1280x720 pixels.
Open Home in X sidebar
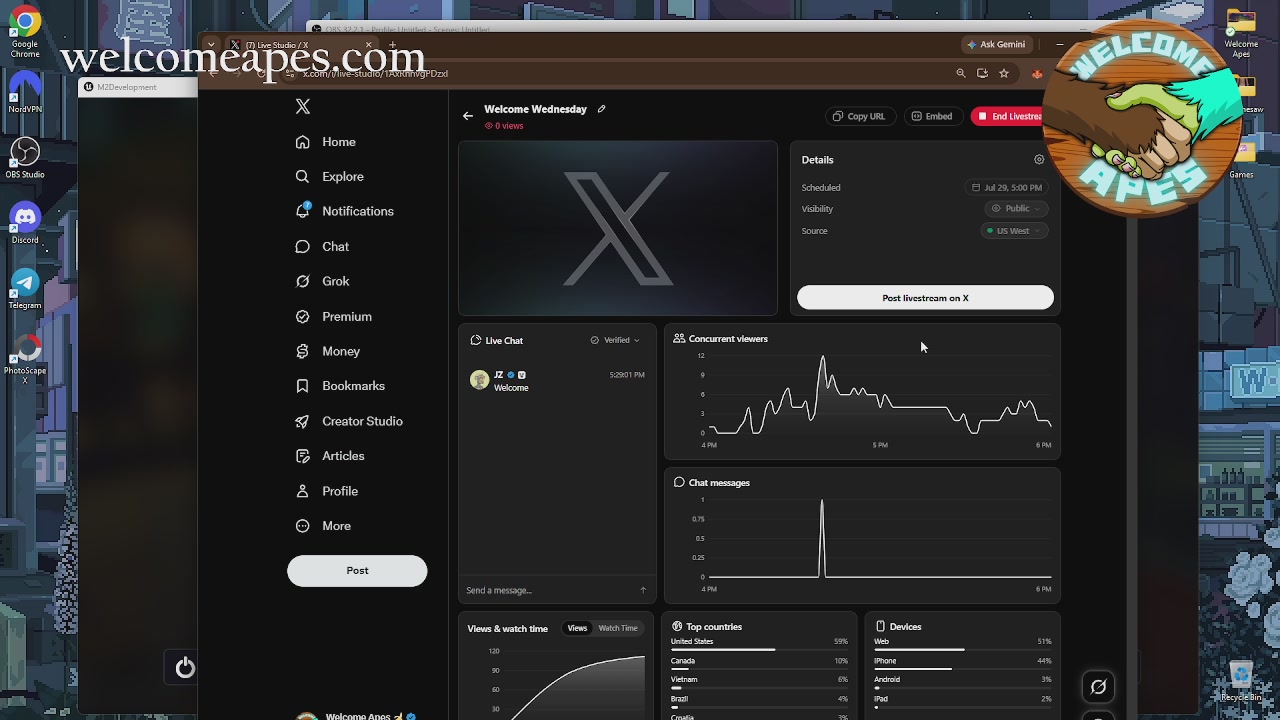326,142
